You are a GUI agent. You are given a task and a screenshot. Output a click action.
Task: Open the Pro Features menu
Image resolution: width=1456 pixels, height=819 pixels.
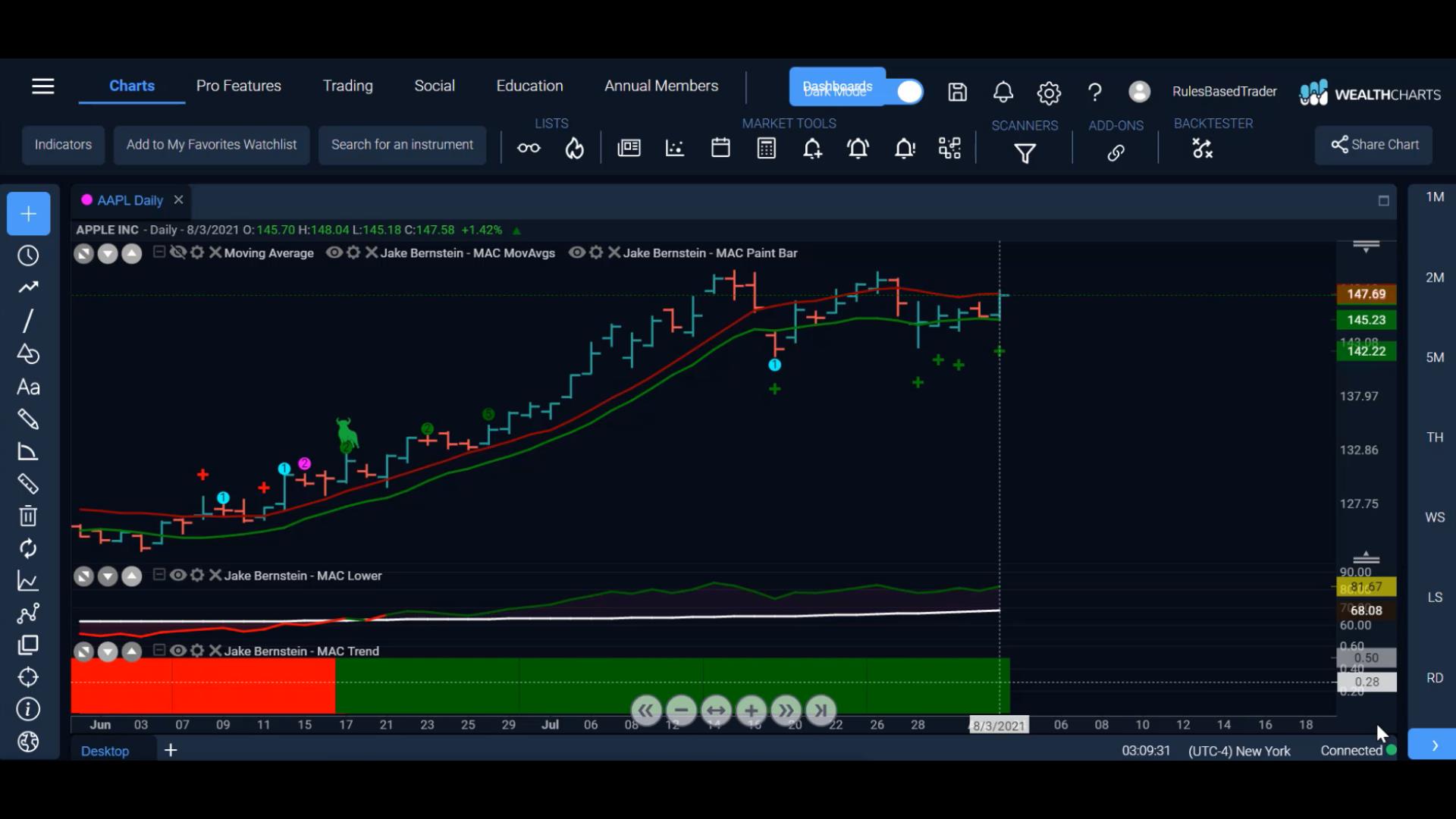coord(238,86)
